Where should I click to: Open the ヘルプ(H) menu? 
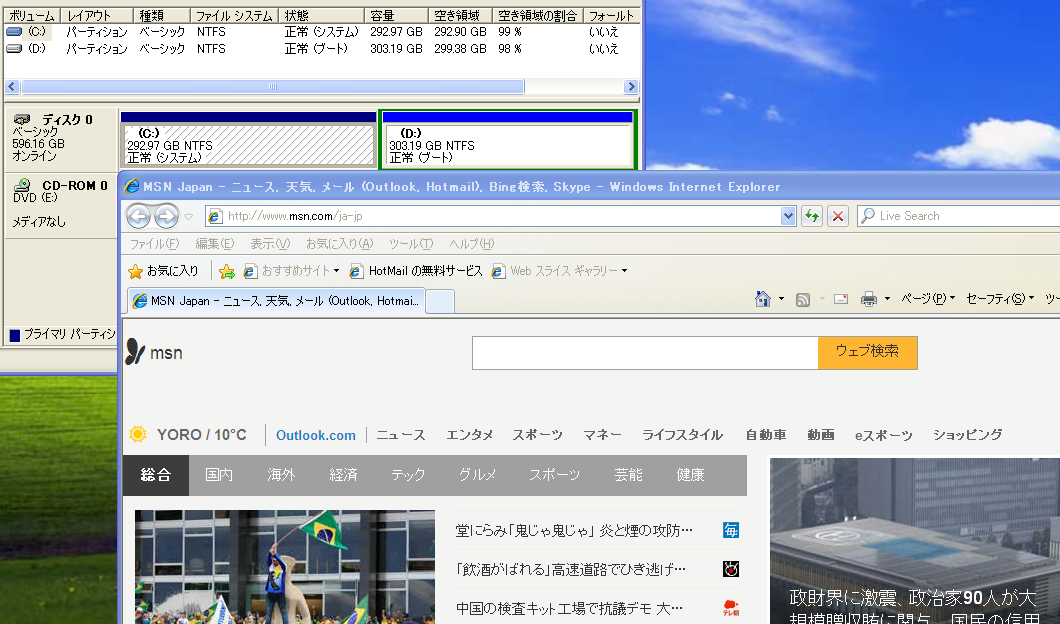tap(472, 244)
